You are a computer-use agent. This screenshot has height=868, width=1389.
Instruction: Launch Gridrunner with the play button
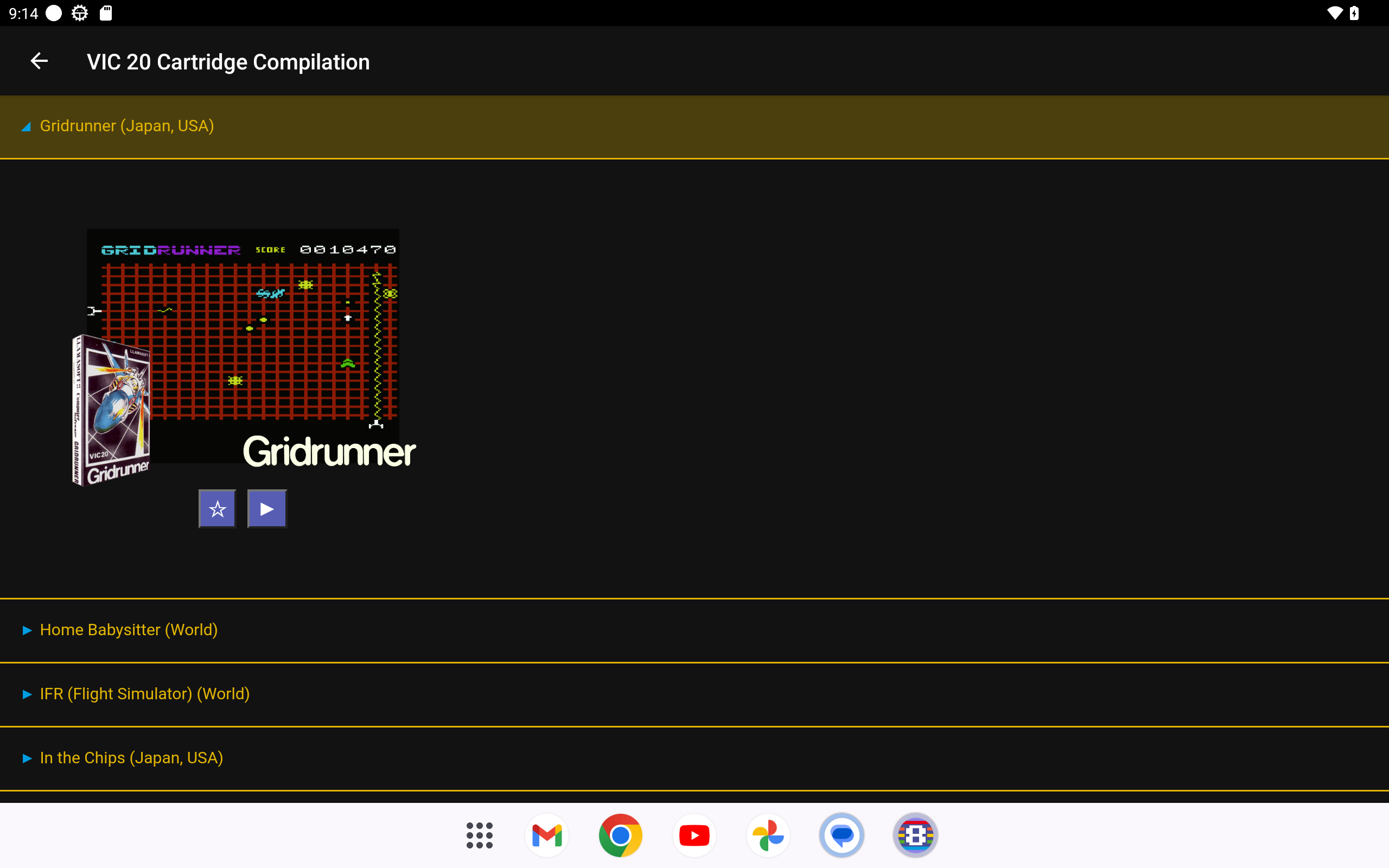(267, 509)
